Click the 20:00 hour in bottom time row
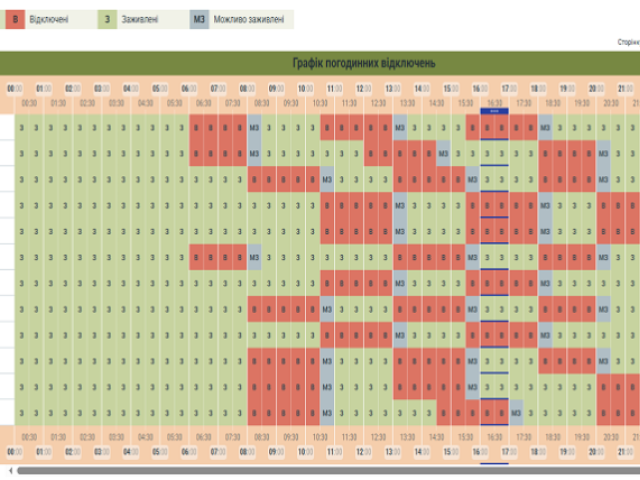640x480 pixels. point(596,452)
